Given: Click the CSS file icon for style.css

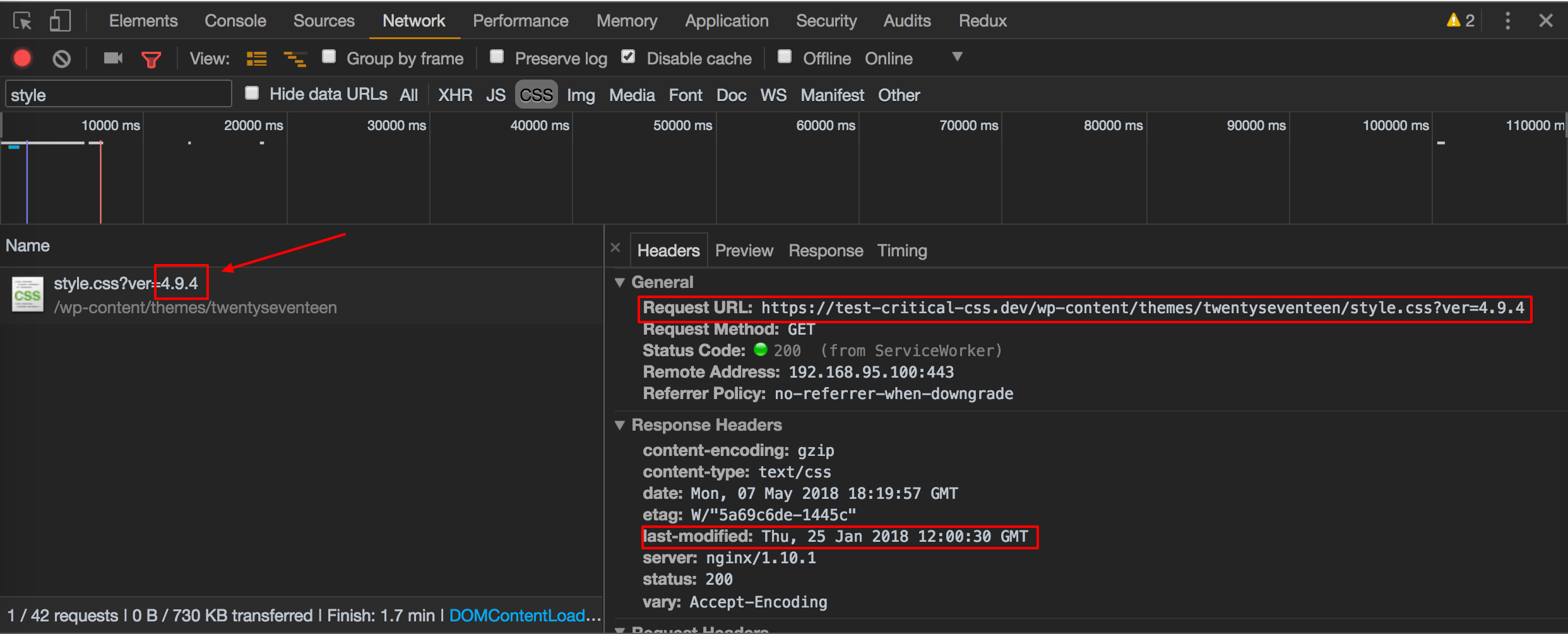Looking at the screenshot, I should pos(28,294).
